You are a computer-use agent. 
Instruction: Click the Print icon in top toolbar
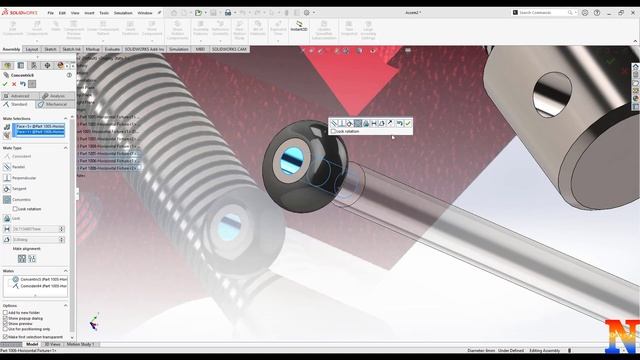coord(228,13)
